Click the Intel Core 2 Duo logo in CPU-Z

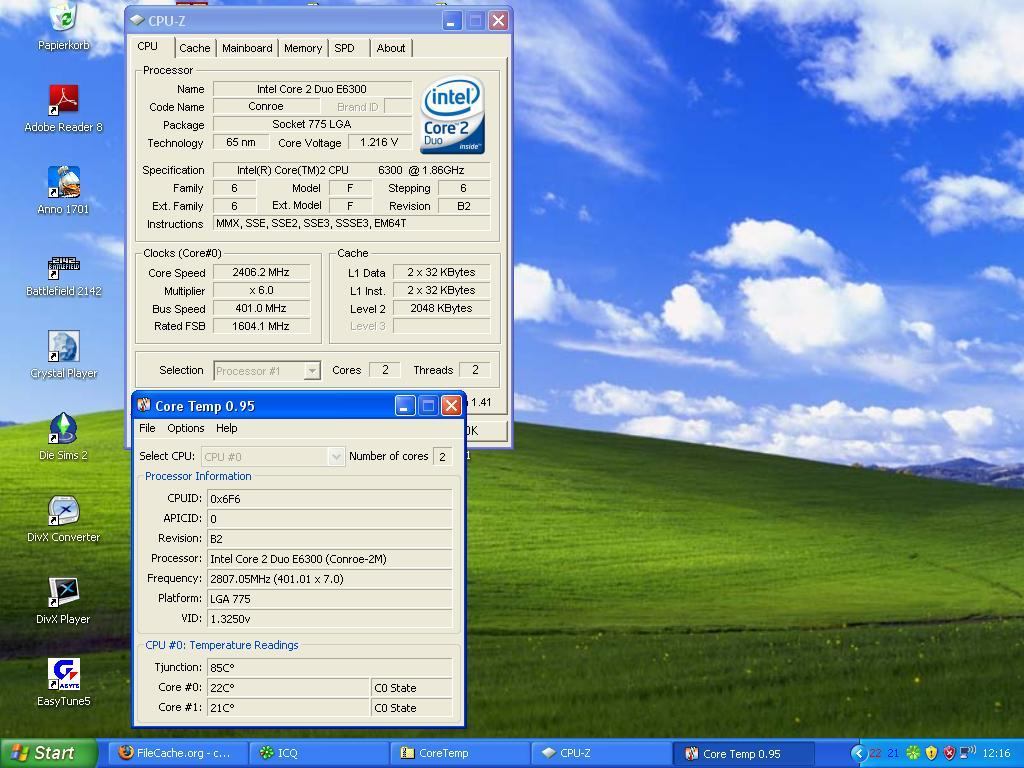coord(452,115)
